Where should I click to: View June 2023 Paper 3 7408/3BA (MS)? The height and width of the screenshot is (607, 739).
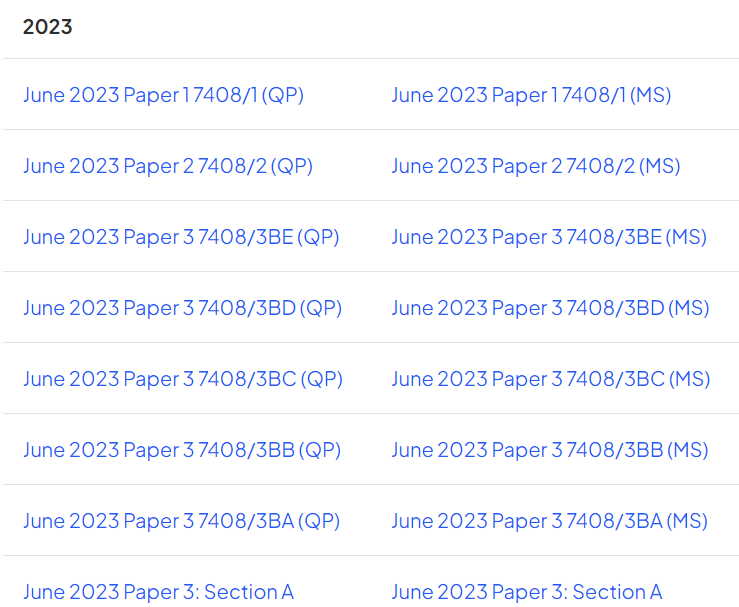[550, 522]
